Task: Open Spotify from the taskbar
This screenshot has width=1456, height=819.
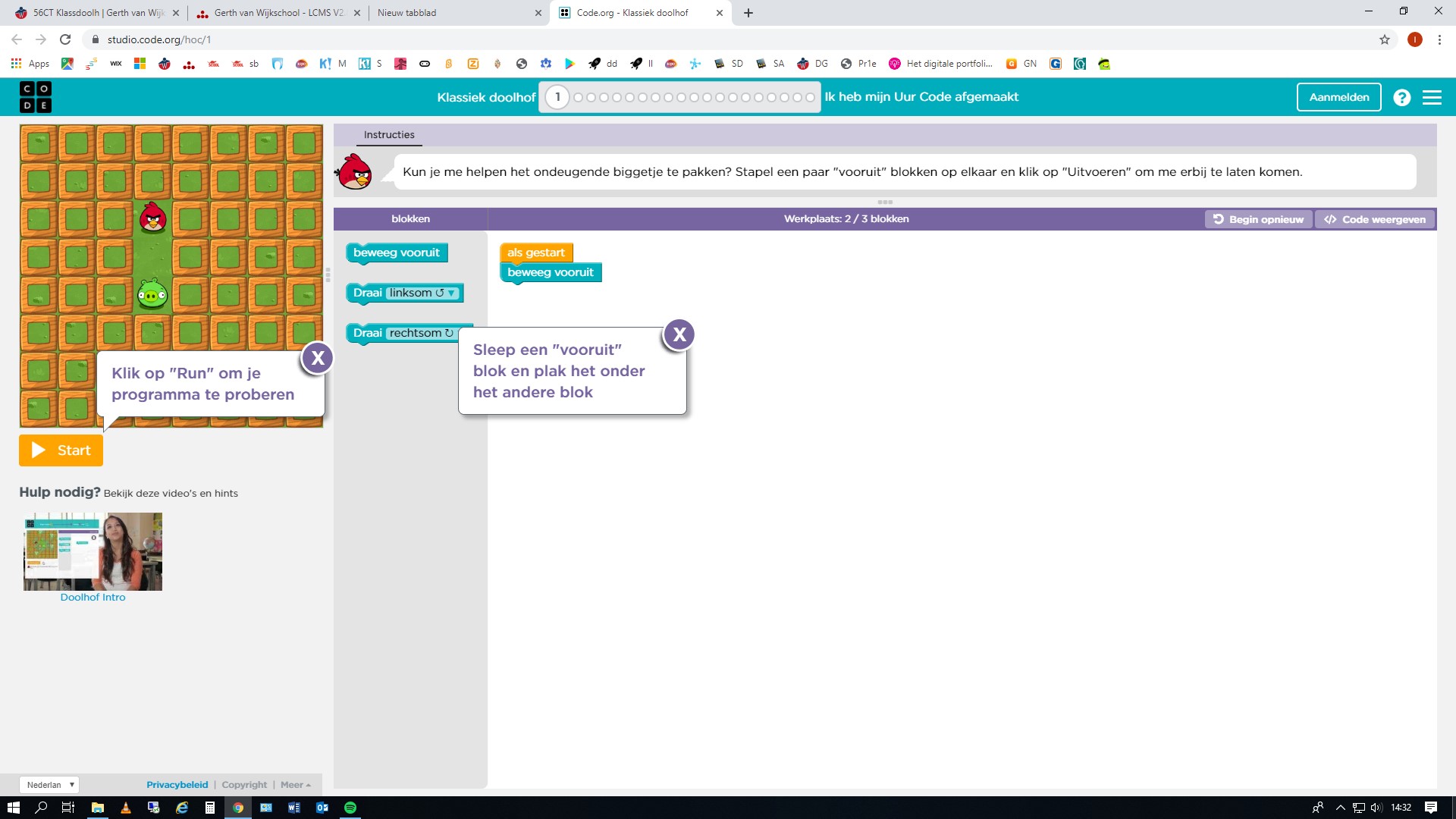Action: tap(350, 808)
